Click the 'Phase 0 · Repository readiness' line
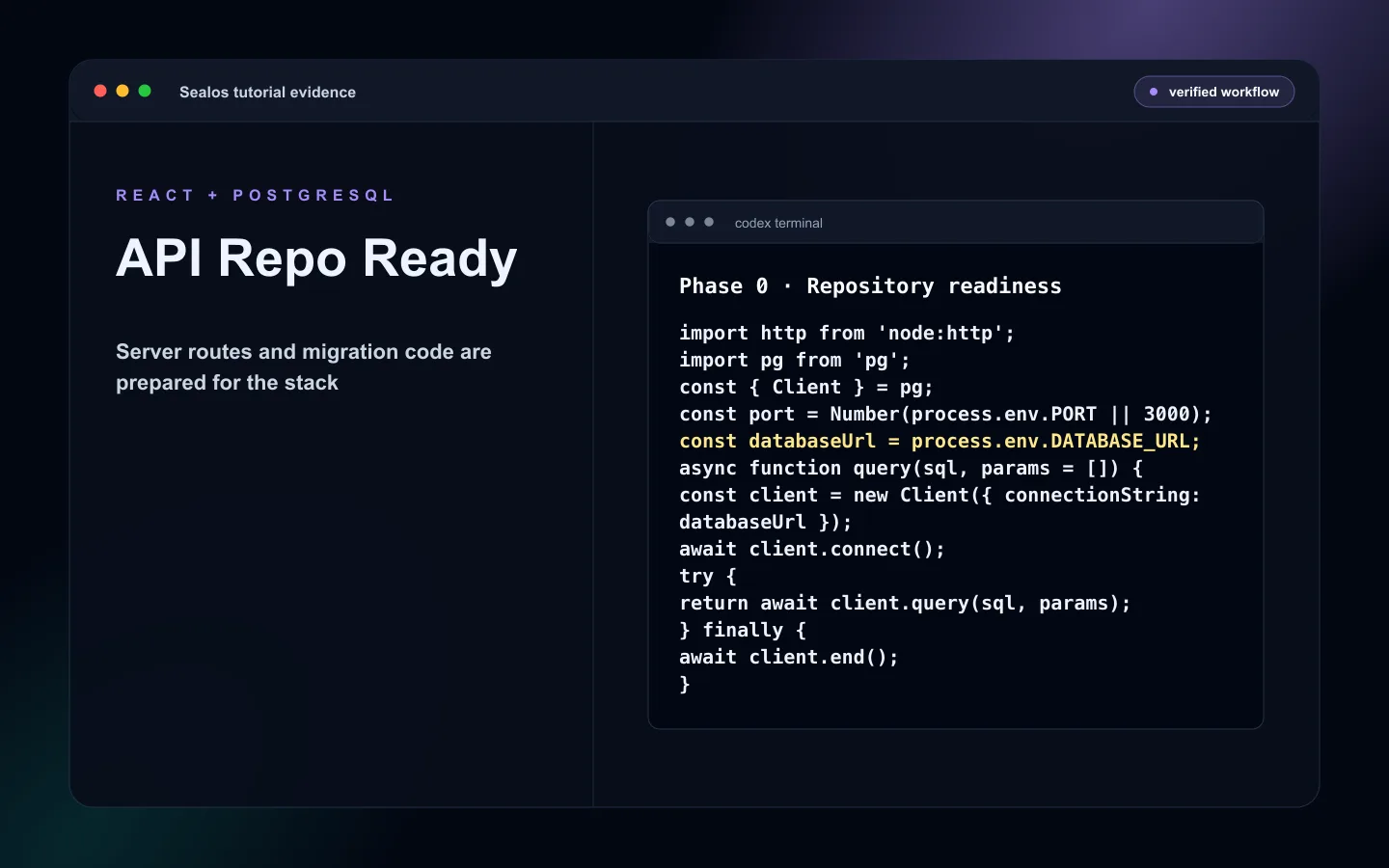Image resolution: width=1389 pixels, height=868 pixels. pyautogui.click(x=870, y=285)
